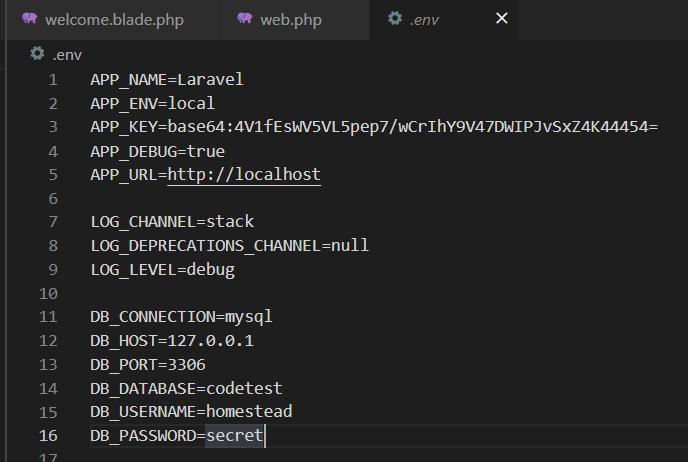The width and height of the screenshot is (688, 462).
Task: Click the DB_DATABASE=codetest line
Action: [186, 388]
